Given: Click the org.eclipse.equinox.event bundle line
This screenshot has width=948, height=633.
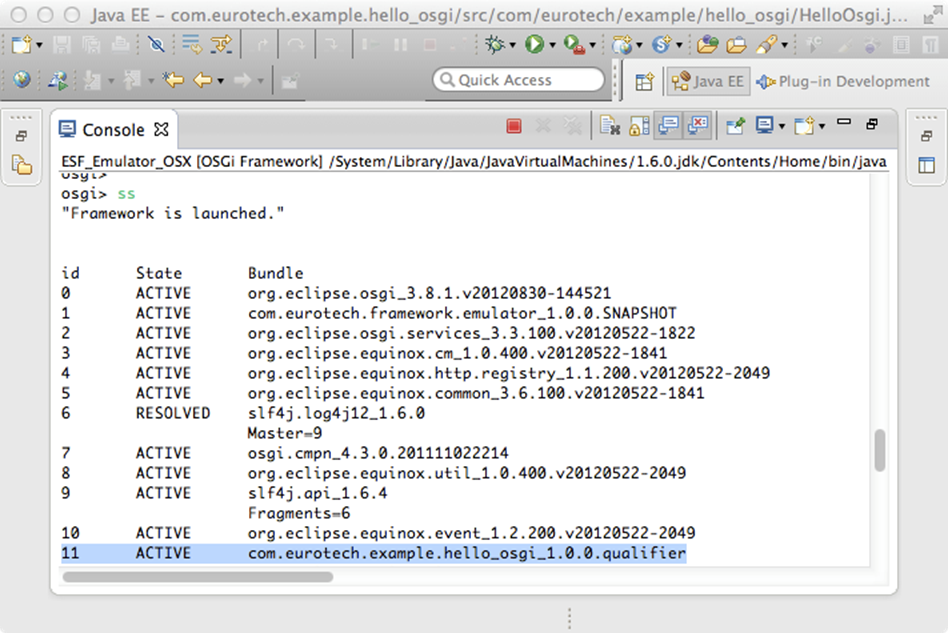Looking at the screenshot, I should click(472, 533).
